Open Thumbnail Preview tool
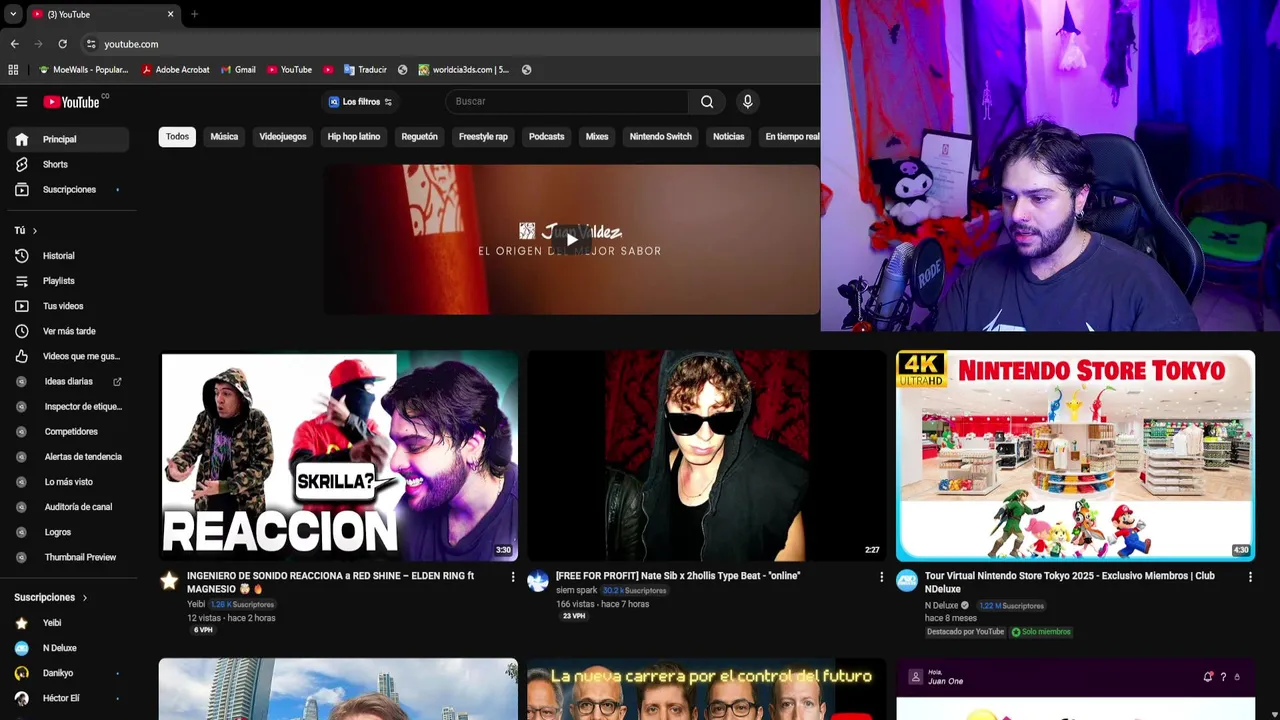 pyautogui.click(x=68, y=557)
